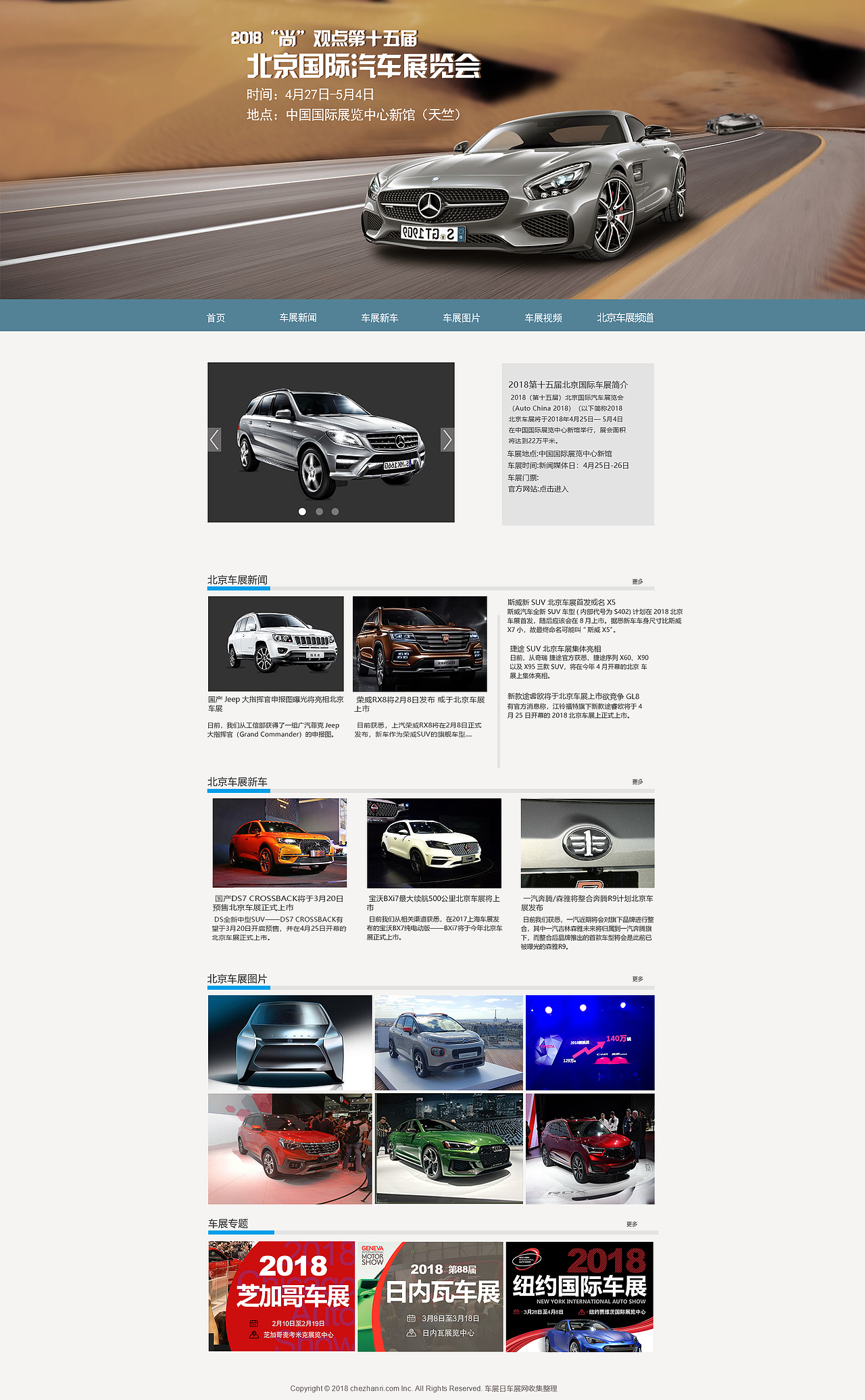This screenshot has width=865, height=1400.
Task: Select the third carousel dot
Action: (335, 512)
